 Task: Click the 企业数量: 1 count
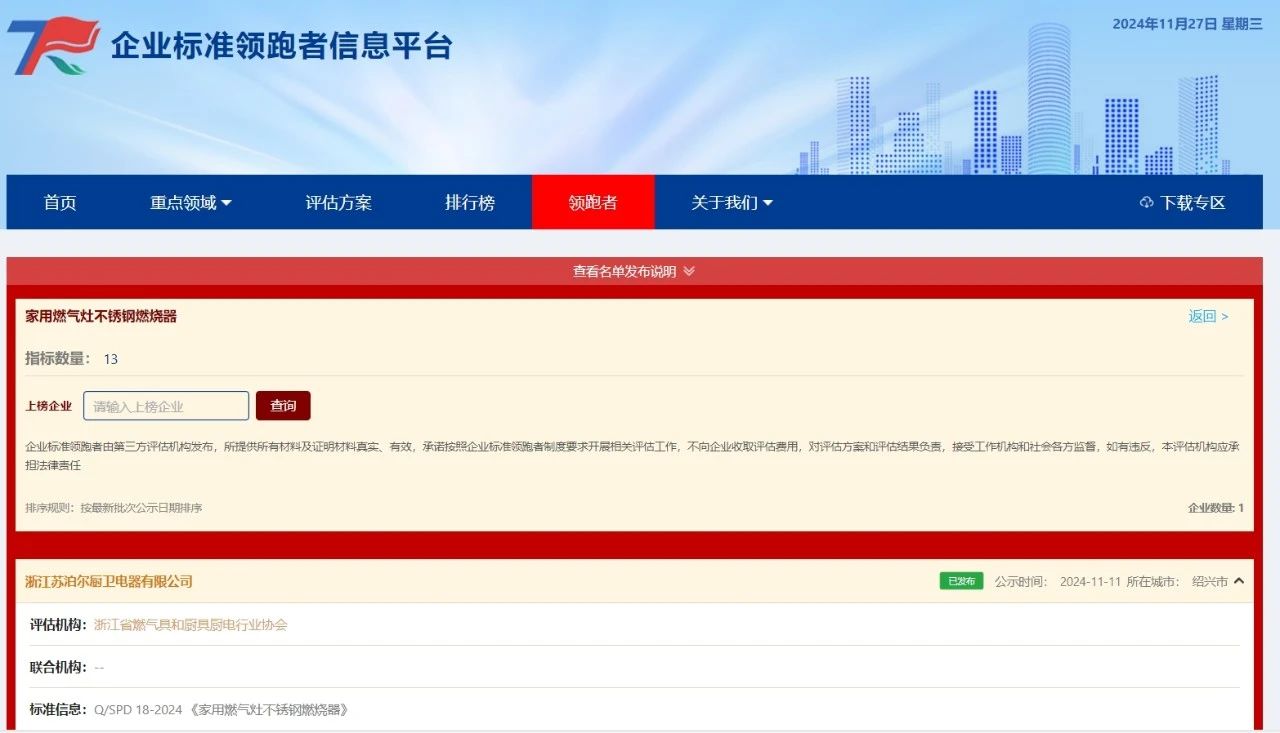(1216, 508)
